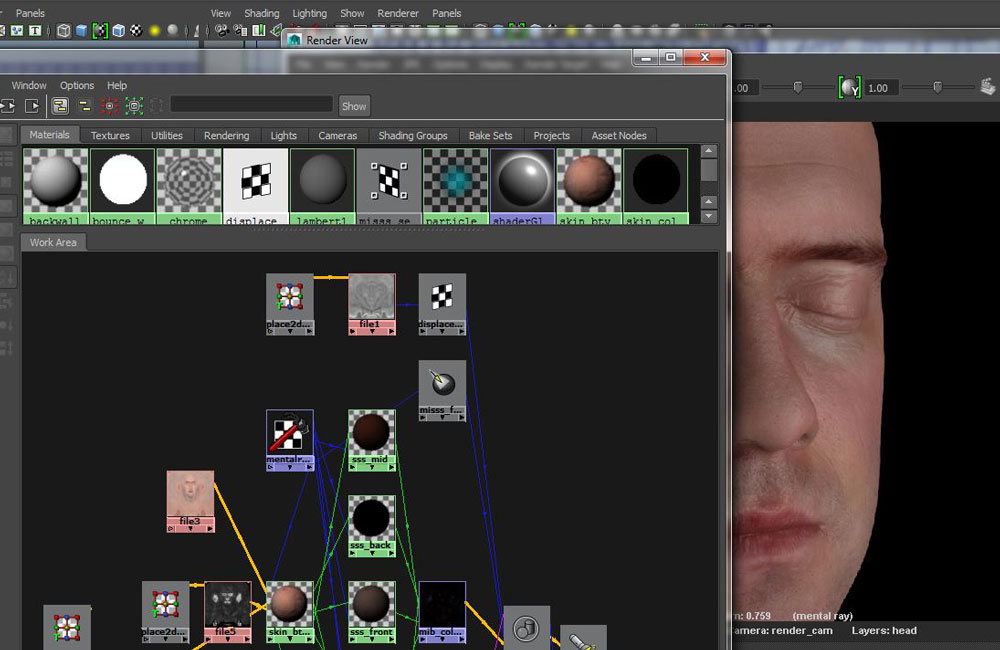Switch to the Textures tab
This screenshot has height=650, width=1000.
pos(110,135)
